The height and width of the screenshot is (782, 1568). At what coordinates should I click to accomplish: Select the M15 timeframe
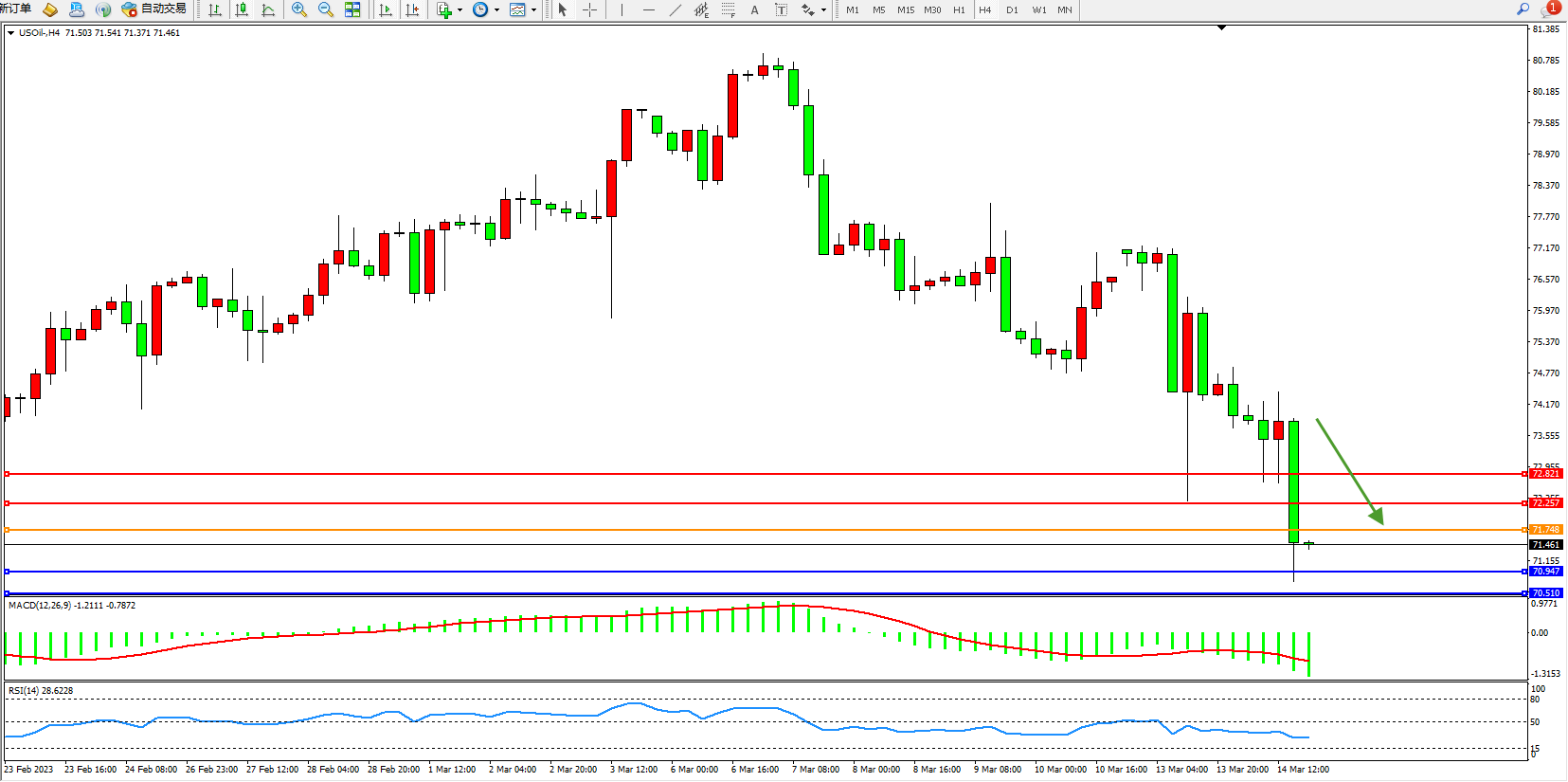[x=906, y=9]
